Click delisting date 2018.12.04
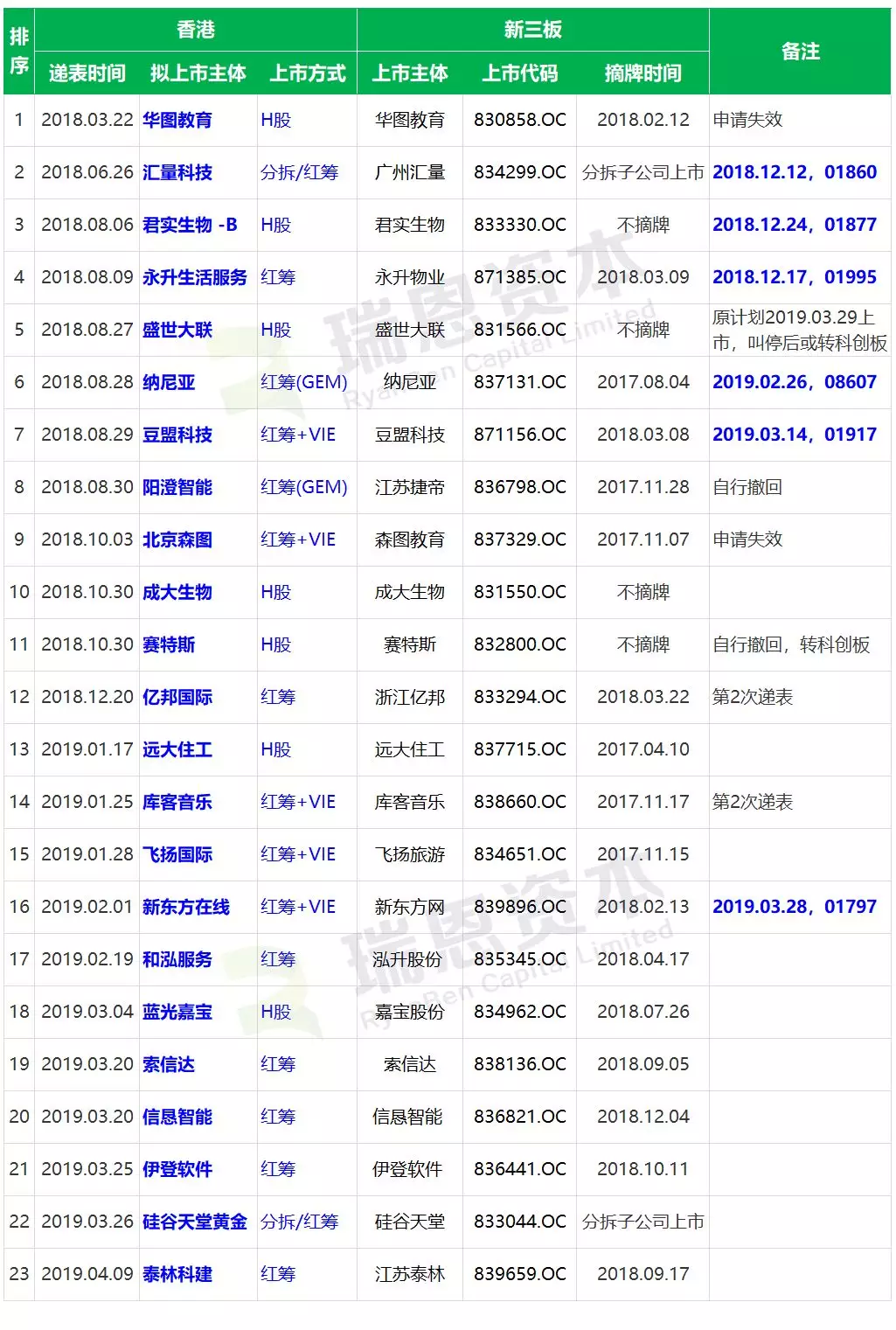This screenshot has height=1330, width=896. tap(643, 1117)
